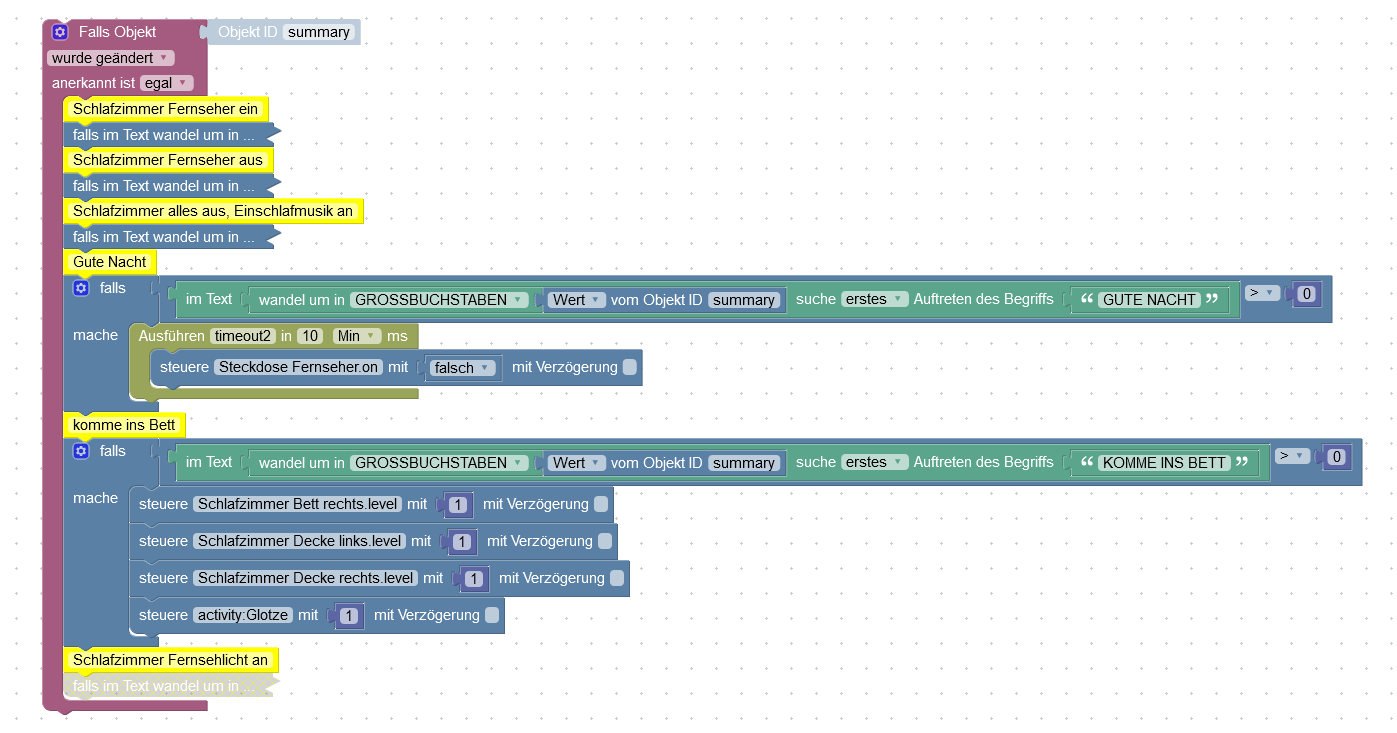1397x733 pixels.
Task: Click the timeout value '10' field
Action: coord(311,336)
